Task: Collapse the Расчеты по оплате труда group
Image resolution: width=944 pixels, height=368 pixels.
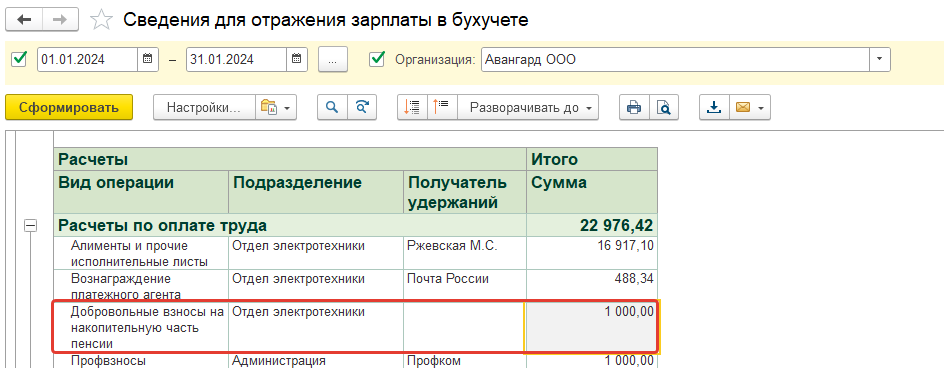Action: point(30,226)
